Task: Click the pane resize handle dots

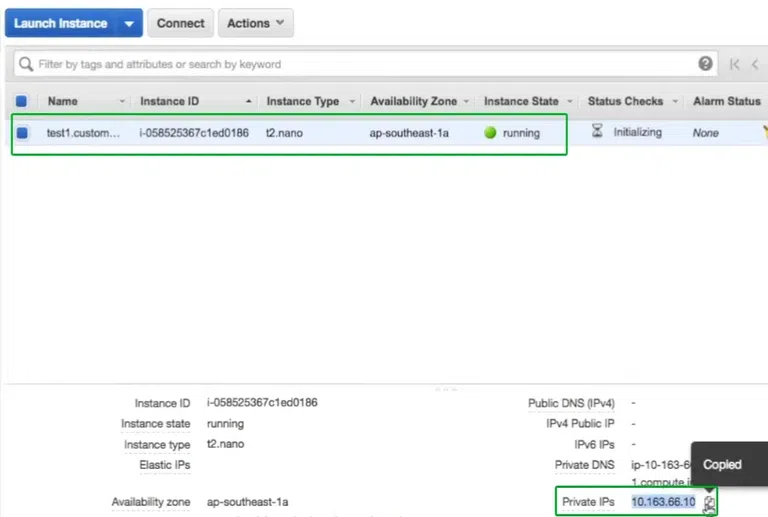Action: [446, 389]
